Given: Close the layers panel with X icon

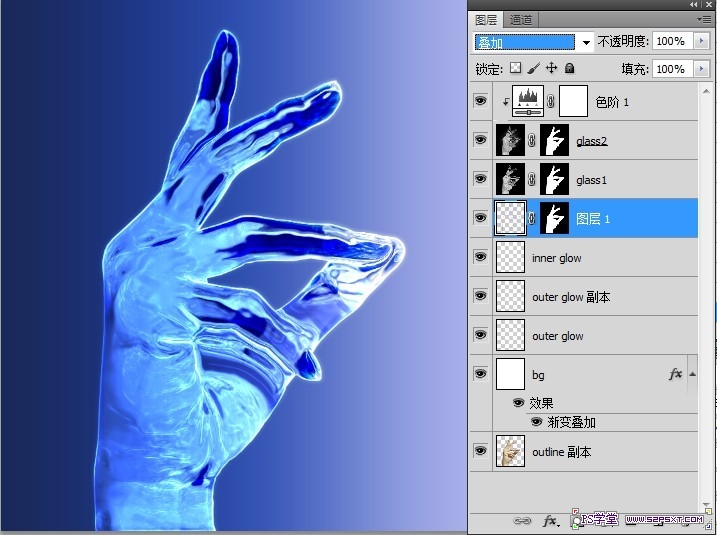Looking at the screenshot, I should (708, 4).
